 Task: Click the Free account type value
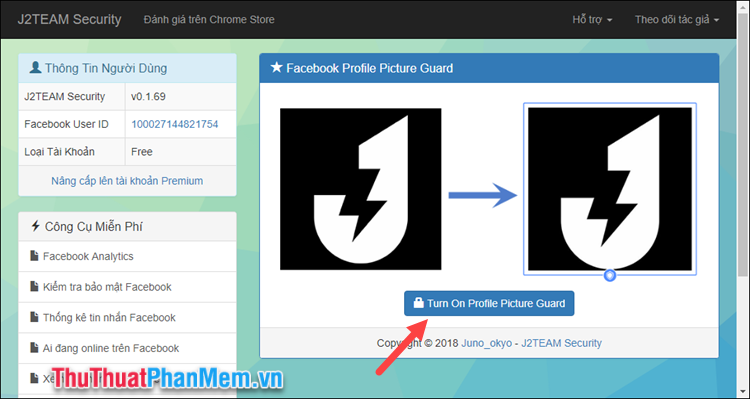pyautogui.click(x=142, y=152)
